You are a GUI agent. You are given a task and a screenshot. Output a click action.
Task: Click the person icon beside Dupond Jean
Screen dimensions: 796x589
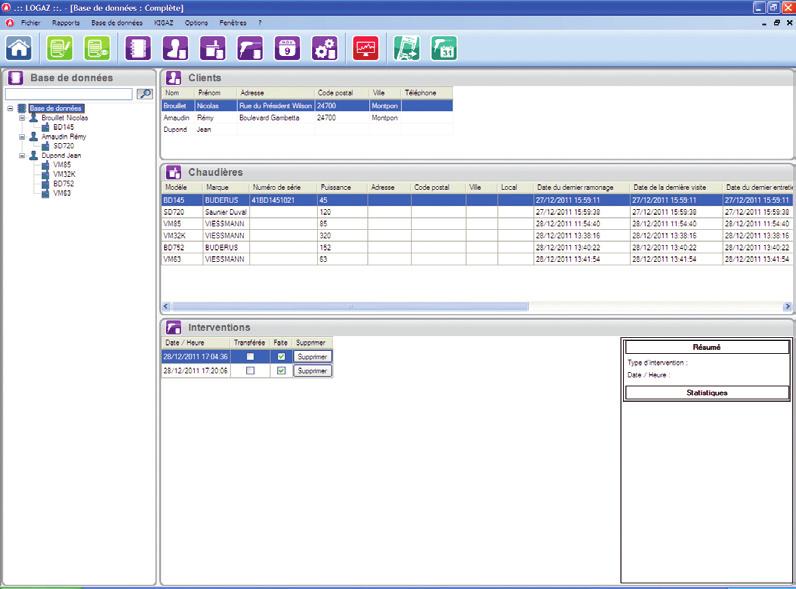(x=34, y=155)
